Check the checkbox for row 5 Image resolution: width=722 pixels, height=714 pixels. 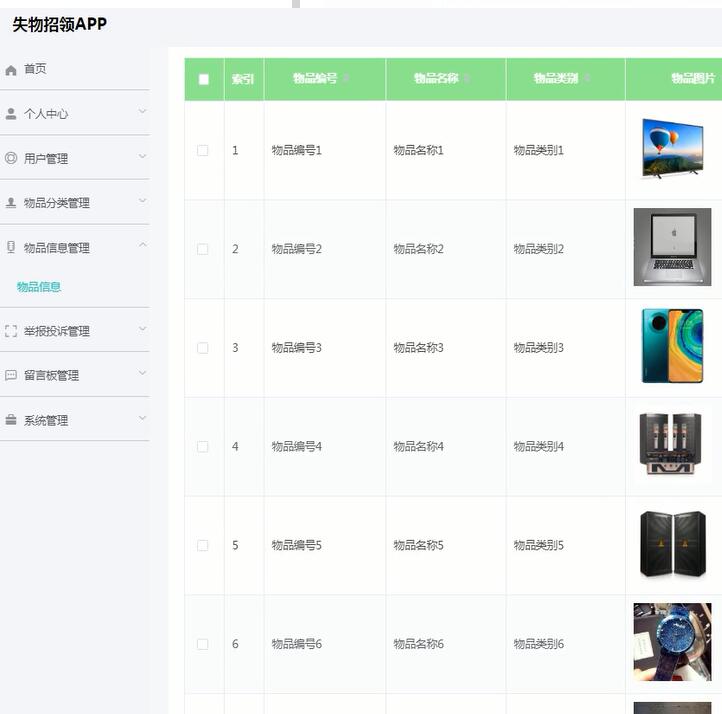(203, 546)
